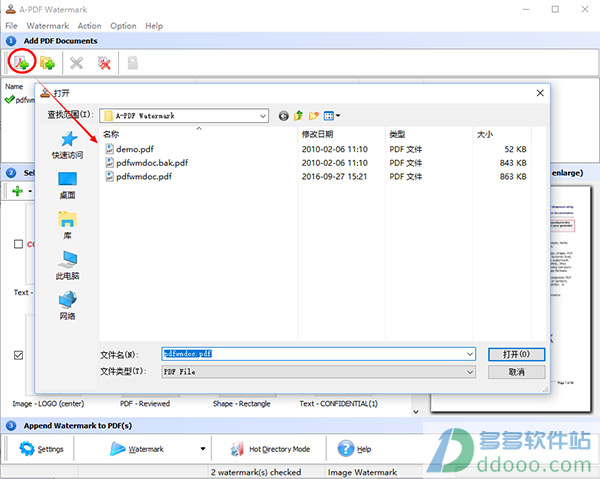The image size is (600, 479).
Task: Open the Action menu
Action: point(89,26)
